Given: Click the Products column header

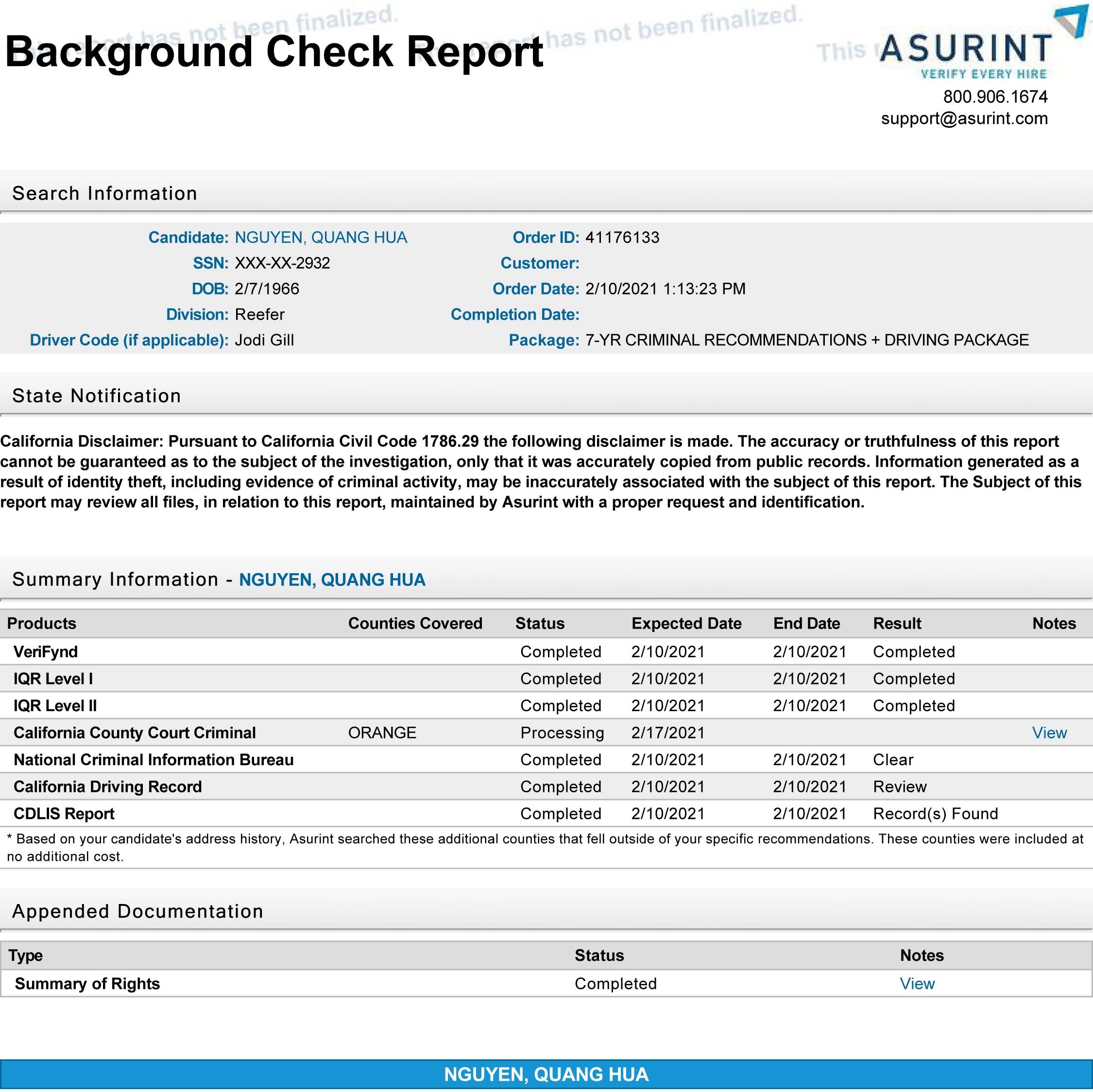Looking at the screenshot, I should click(41, 624).
